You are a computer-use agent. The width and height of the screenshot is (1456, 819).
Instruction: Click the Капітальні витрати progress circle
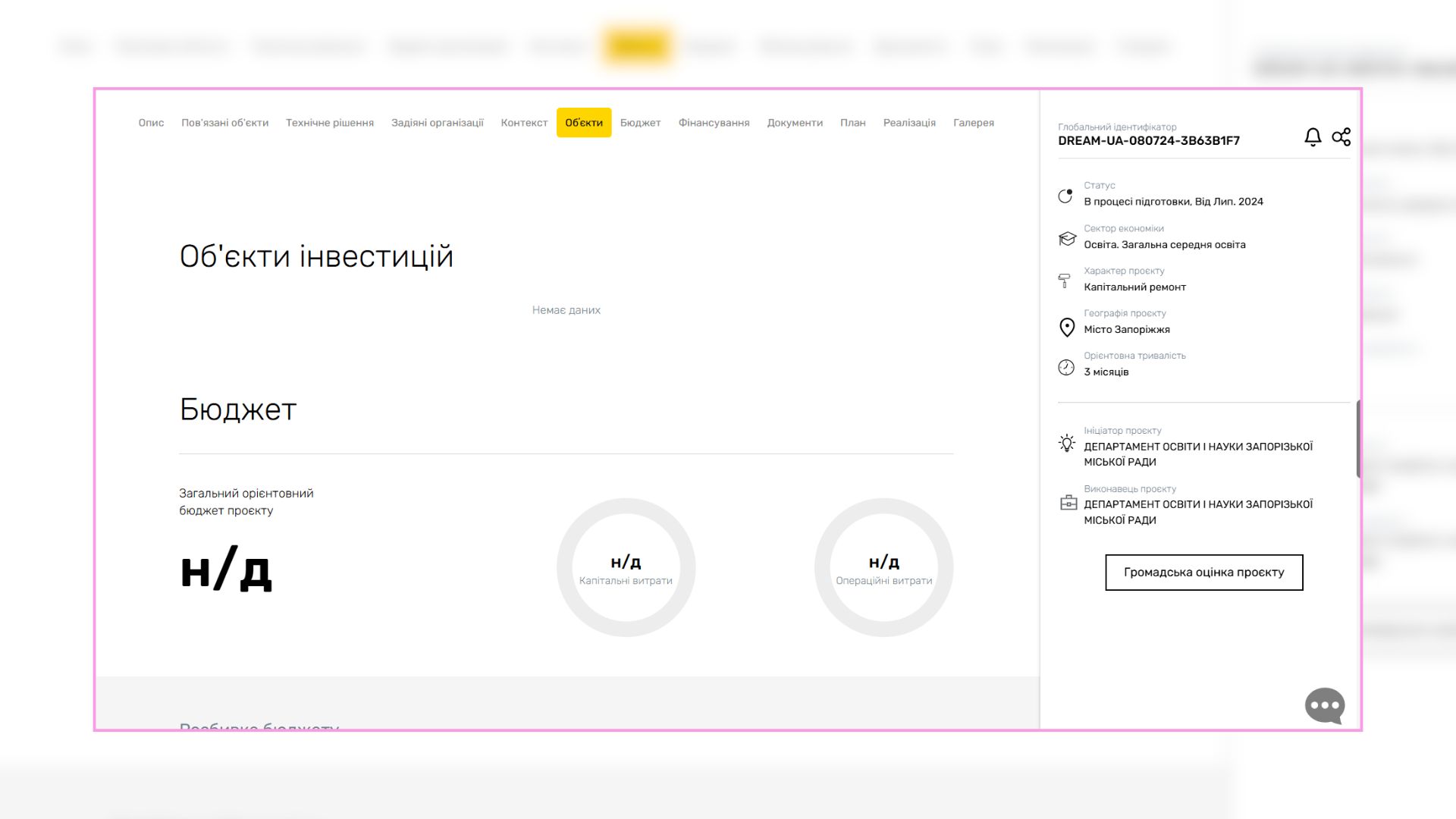tap(626, 567)
